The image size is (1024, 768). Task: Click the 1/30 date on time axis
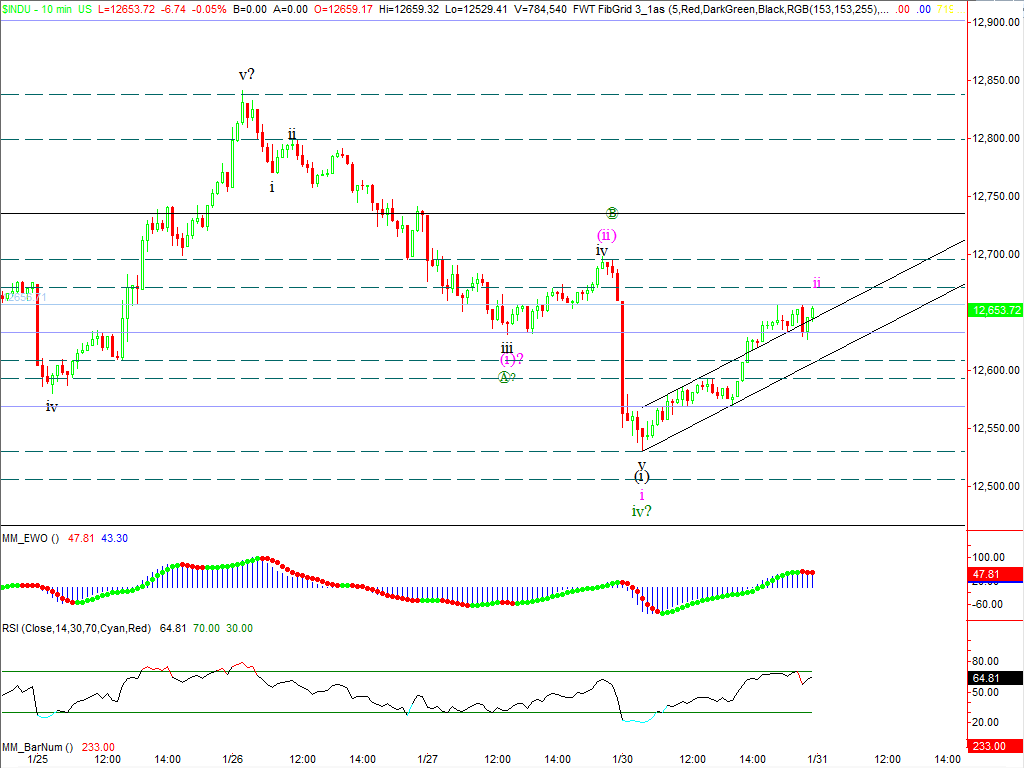pos(622,759)
